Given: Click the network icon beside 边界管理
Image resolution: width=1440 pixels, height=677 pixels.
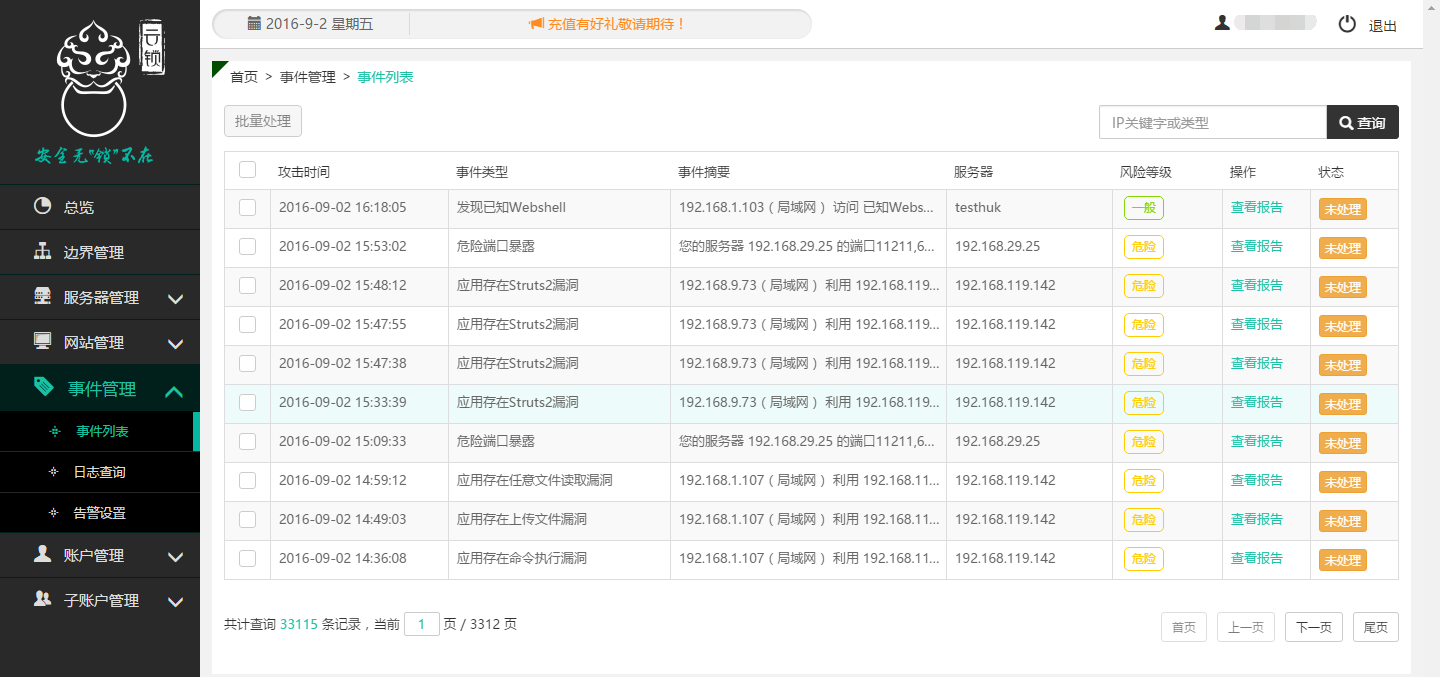Looking at the screenshot, I should tap(42, 252).
